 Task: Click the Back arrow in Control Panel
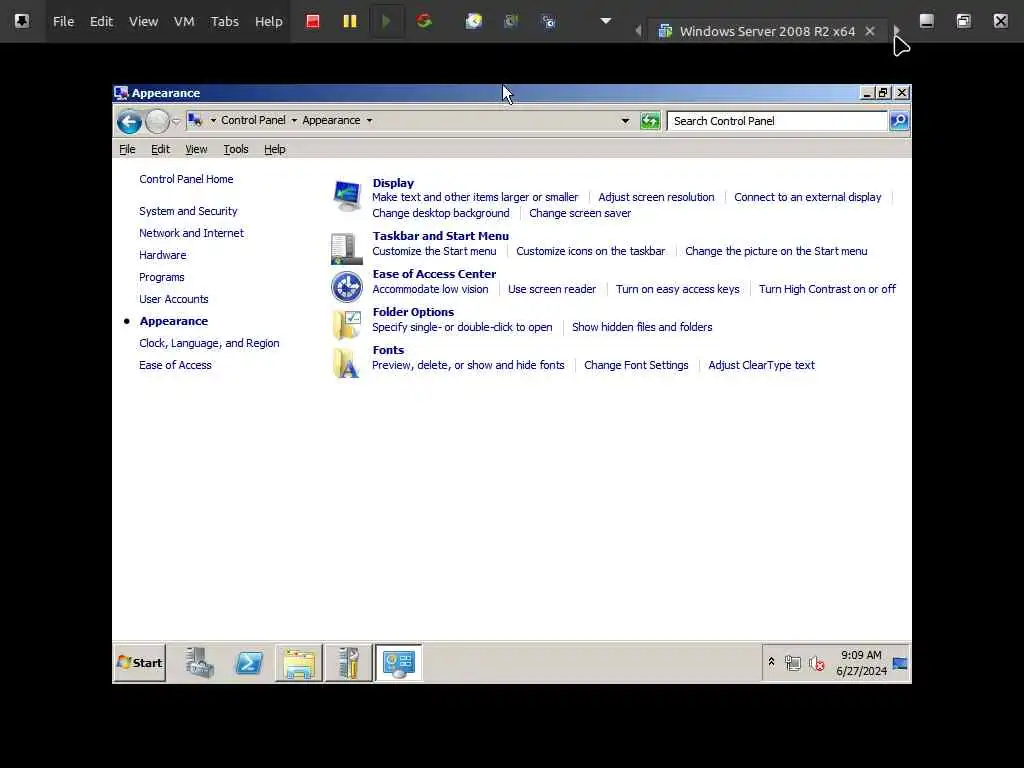pos(129,121)
